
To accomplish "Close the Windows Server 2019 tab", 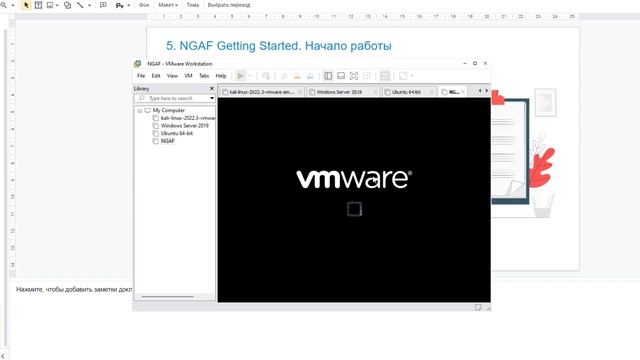I will [x=376, y=92].
